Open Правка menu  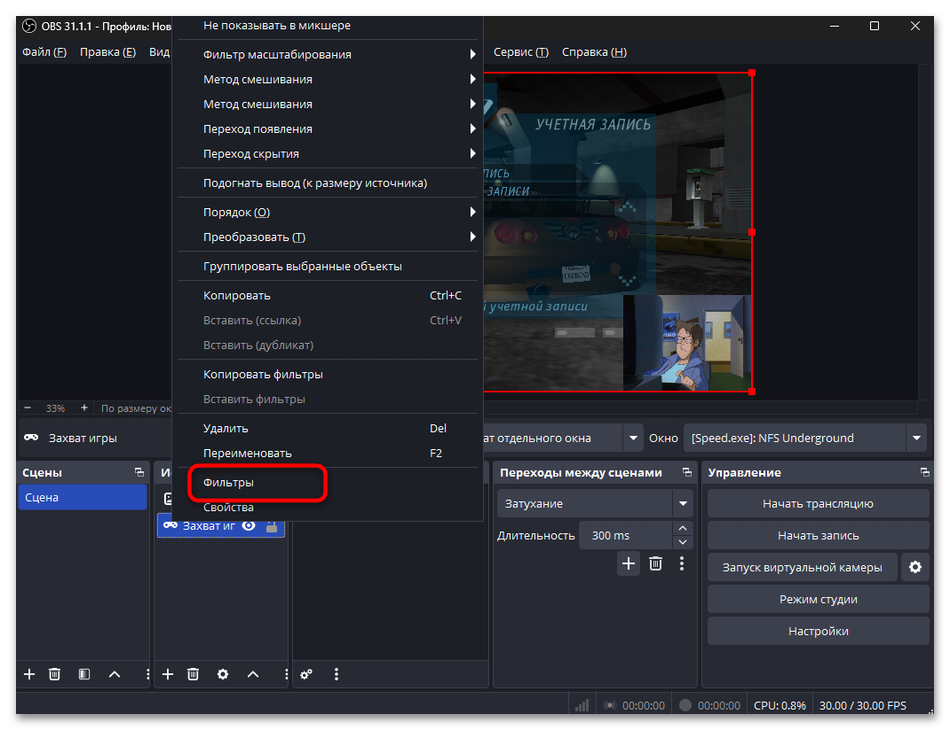(108, 52)
